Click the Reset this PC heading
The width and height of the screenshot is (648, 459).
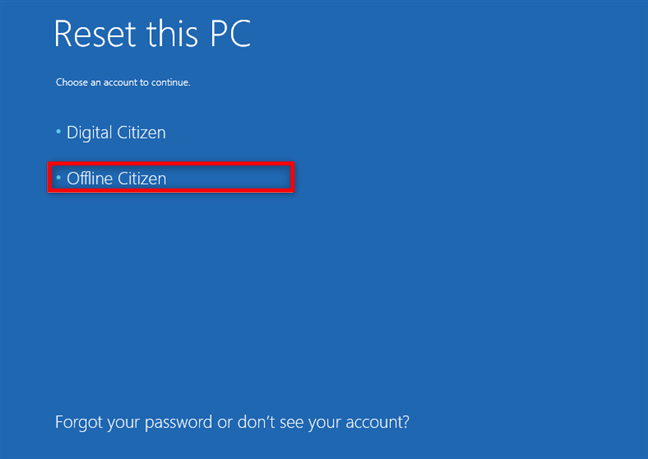pos(152,33)
